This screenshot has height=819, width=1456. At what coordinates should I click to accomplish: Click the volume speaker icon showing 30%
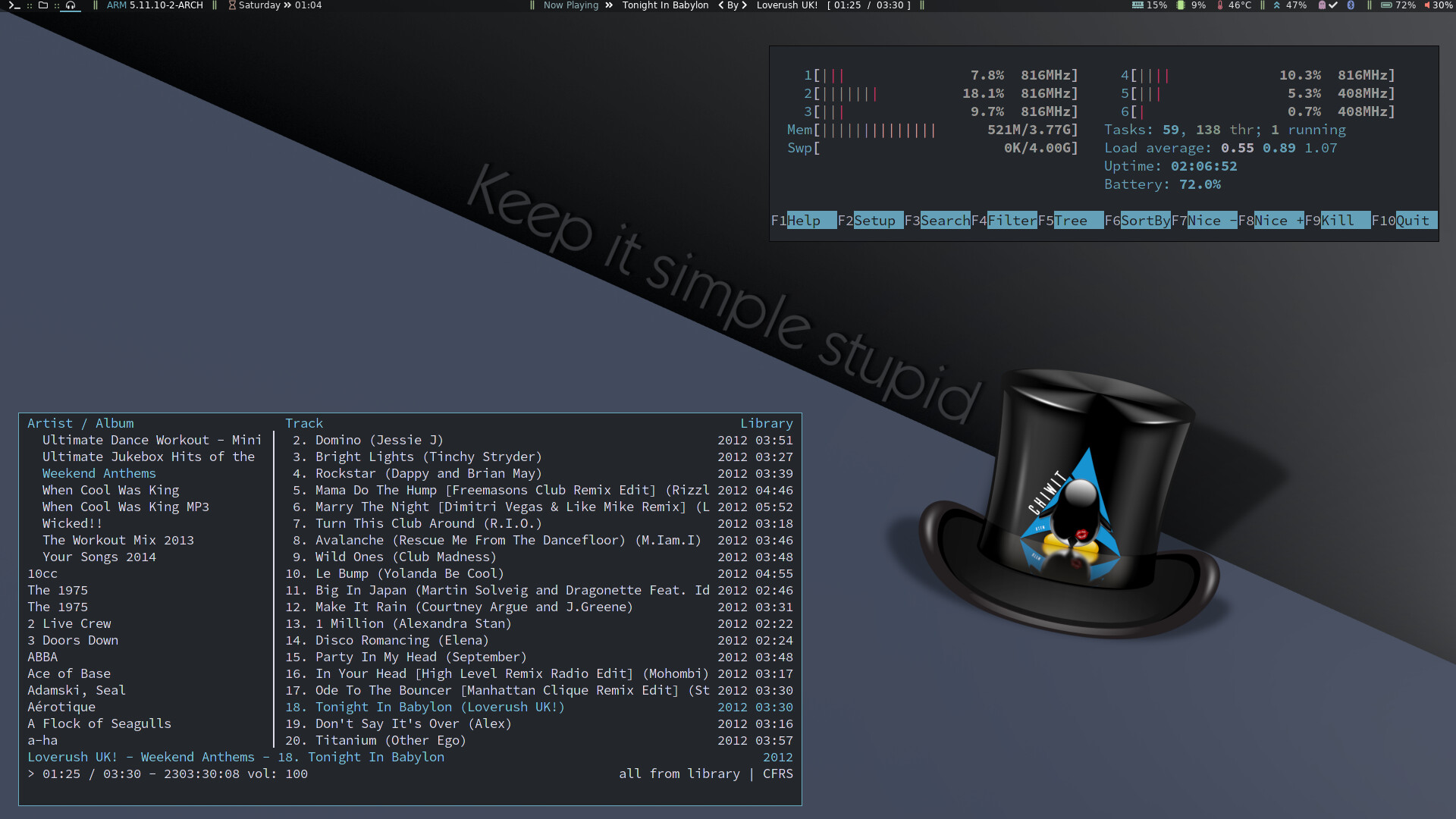pyautogui.click(x=1427, y=5)
